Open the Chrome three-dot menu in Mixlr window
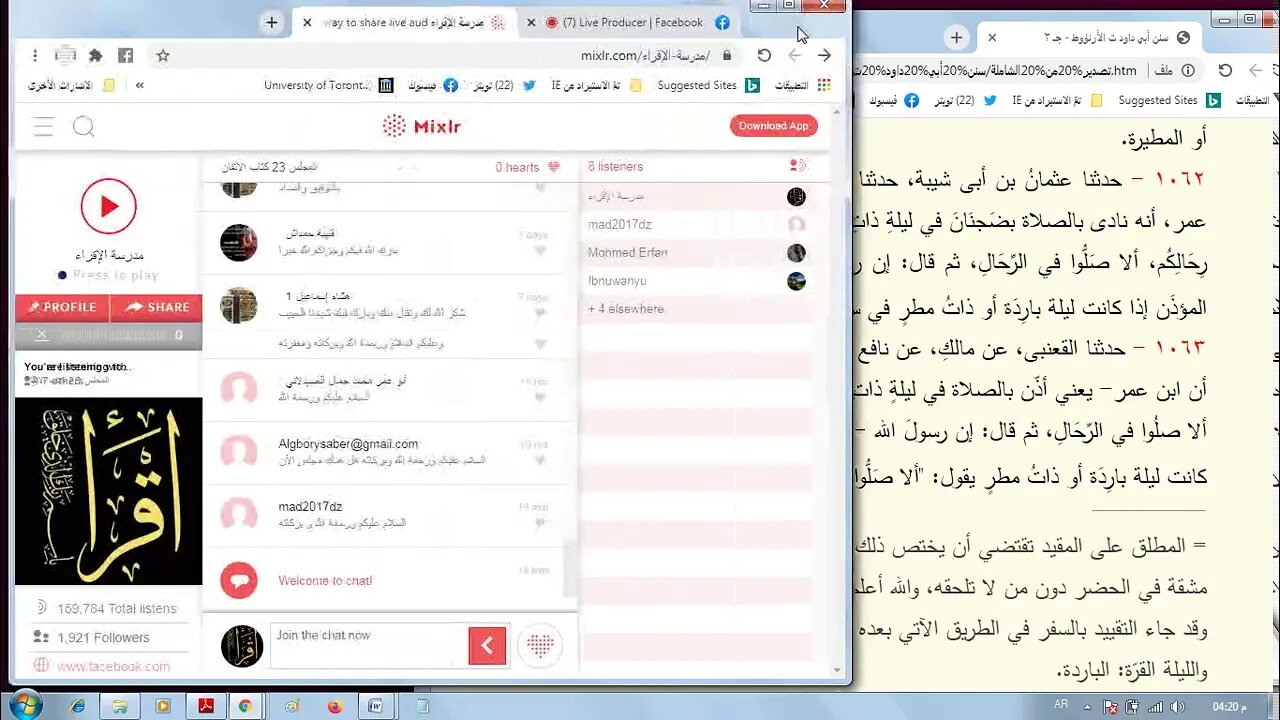Image resolution: width=1280 pixels, height=720 pixels. tap(34, 55)
